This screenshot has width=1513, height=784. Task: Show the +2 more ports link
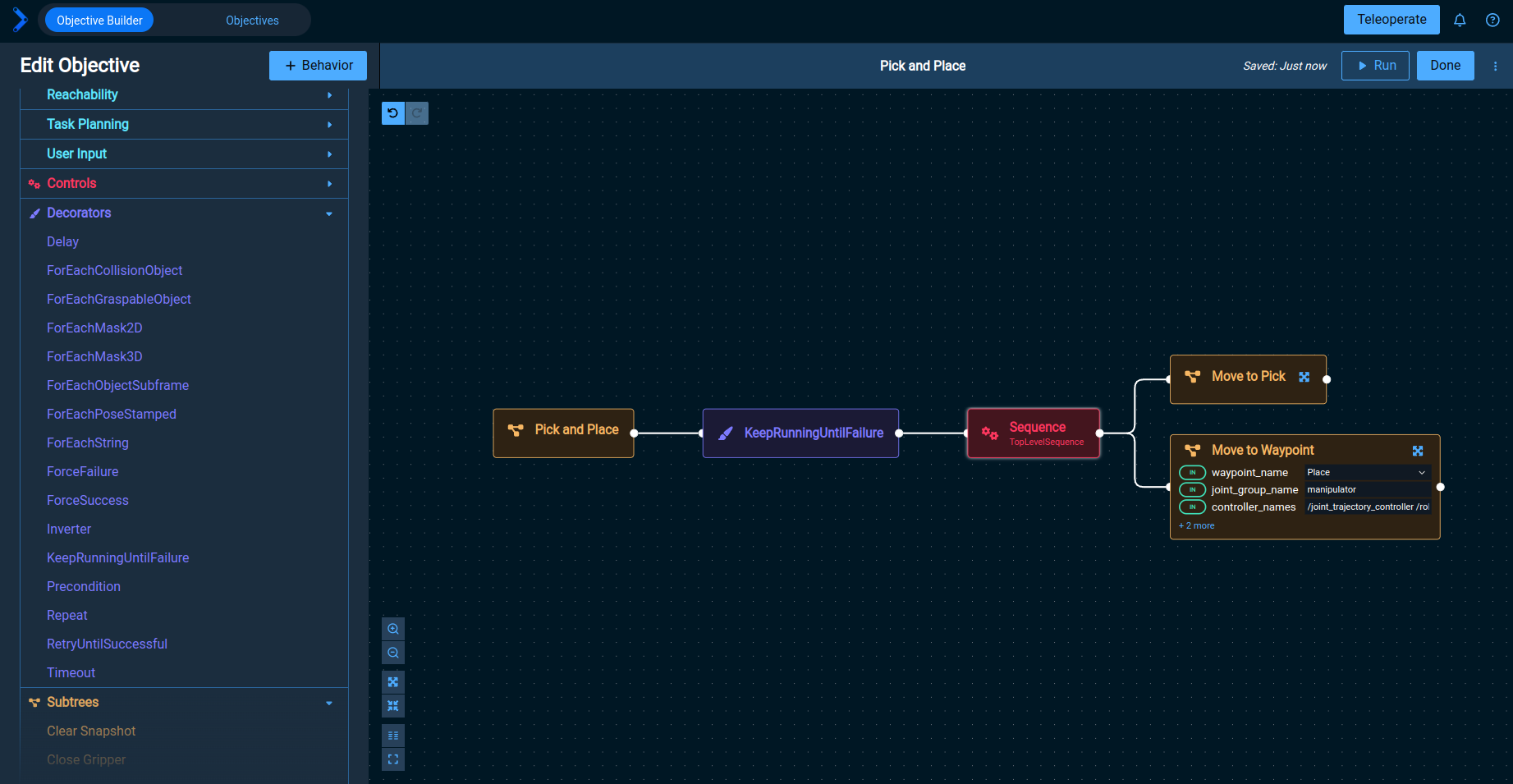click(x=1197, y=525)
